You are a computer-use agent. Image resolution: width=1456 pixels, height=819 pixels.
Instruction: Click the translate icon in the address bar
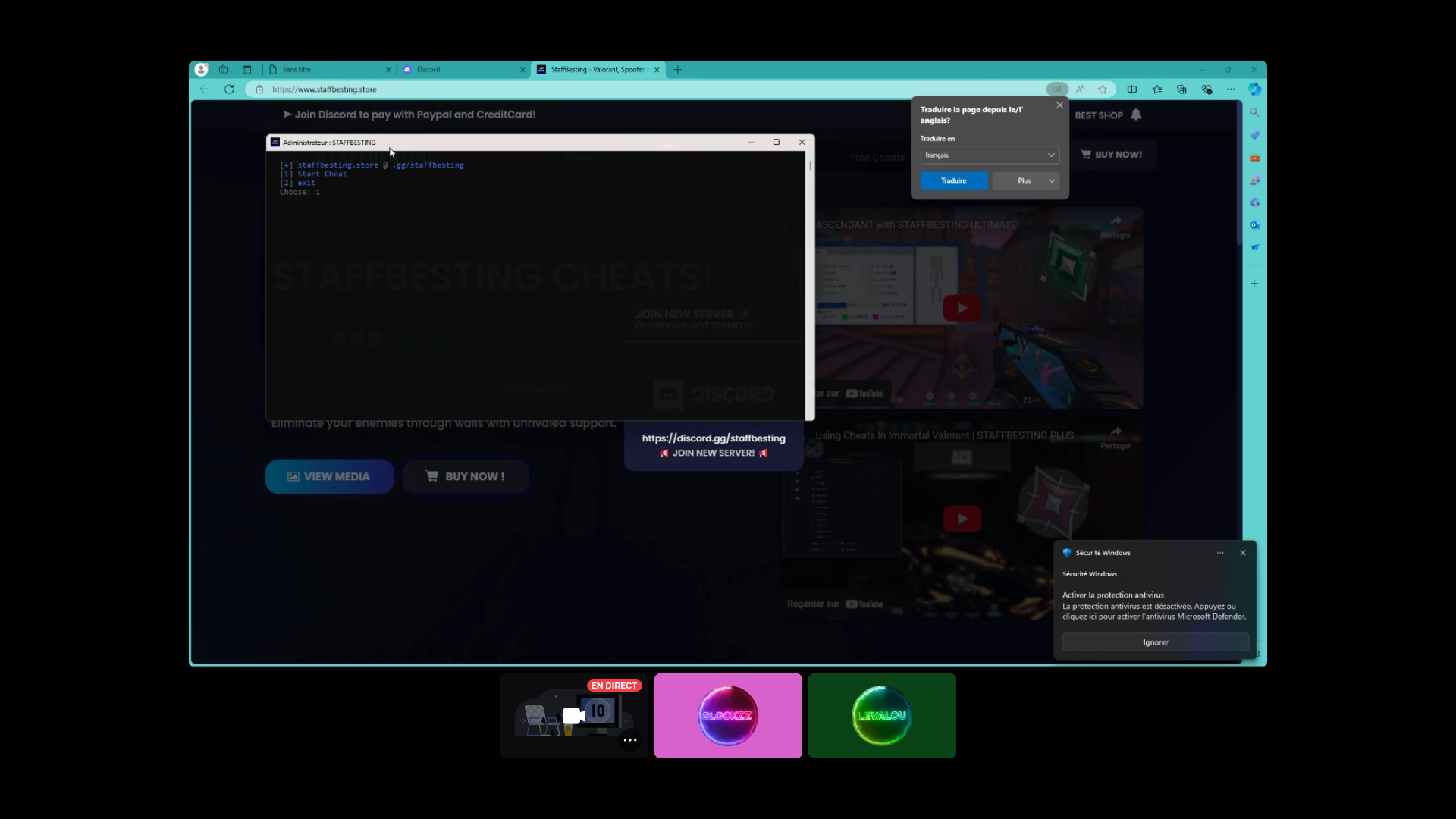[1057, 89]
